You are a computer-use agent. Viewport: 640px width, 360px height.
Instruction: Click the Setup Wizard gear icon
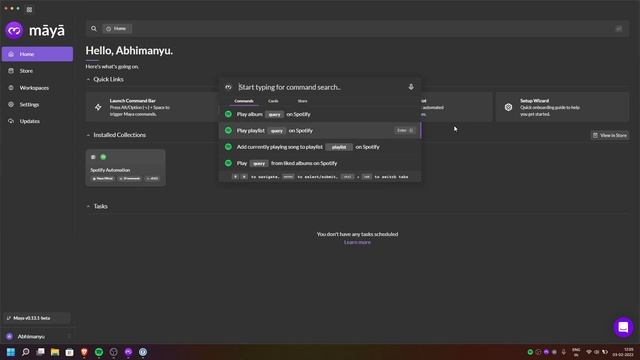[508, 107]
